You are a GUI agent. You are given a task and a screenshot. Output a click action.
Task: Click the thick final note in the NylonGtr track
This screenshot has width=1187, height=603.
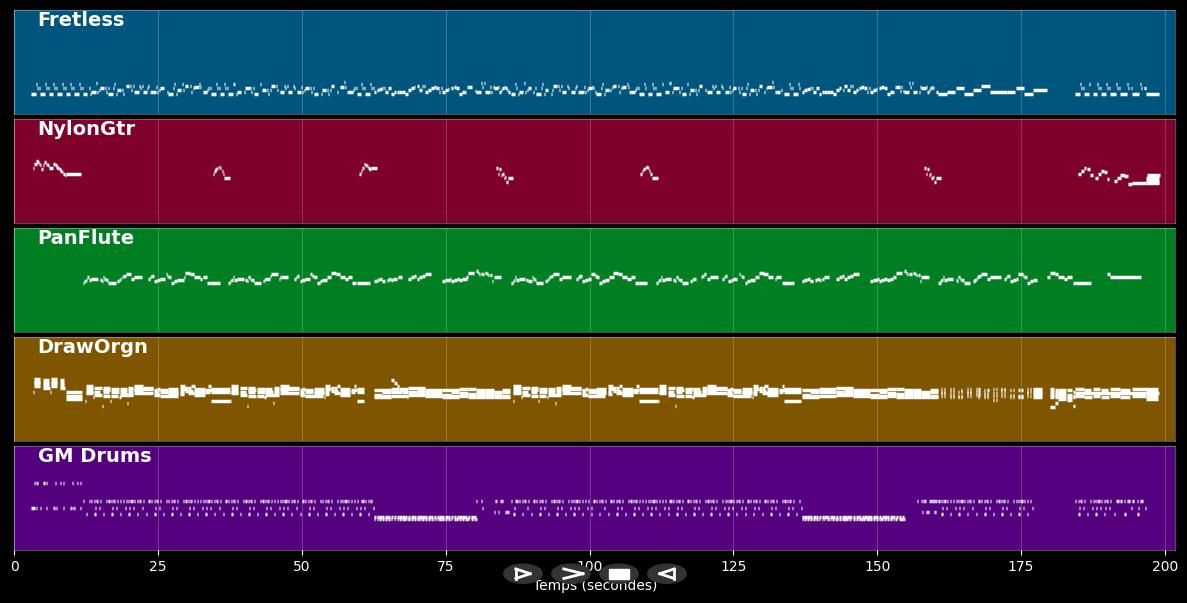click(x=1154, y=179)
